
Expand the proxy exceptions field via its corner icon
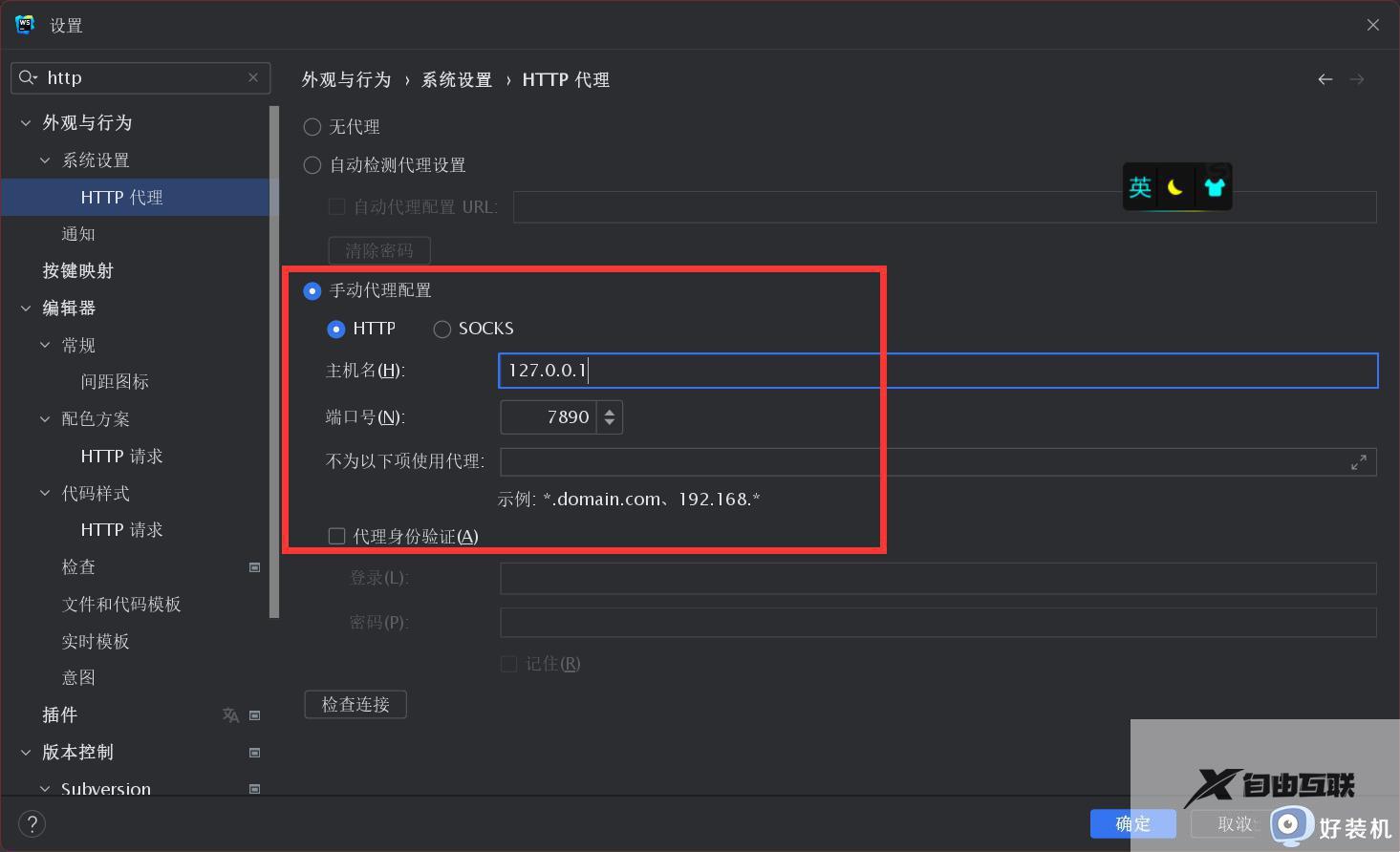pyautogui.click(x=1359, y=461)
